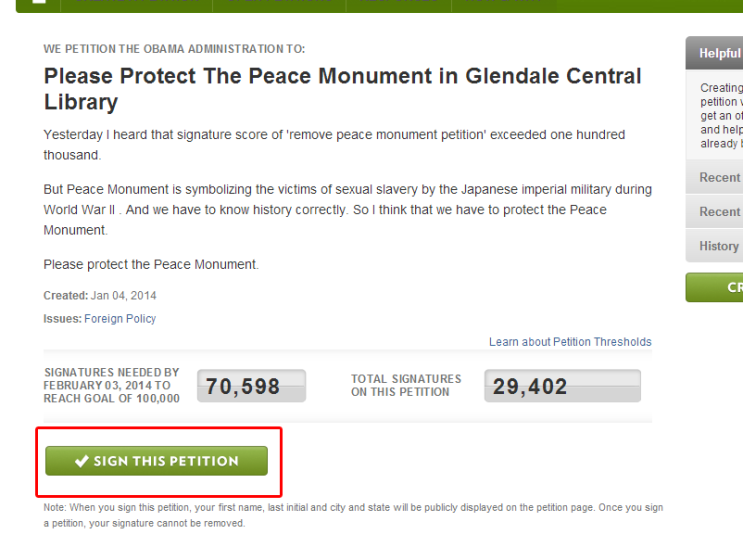Select the Recent tab just below the helpful text
Screen dimensions: 743x534
(x=714, y=177)
